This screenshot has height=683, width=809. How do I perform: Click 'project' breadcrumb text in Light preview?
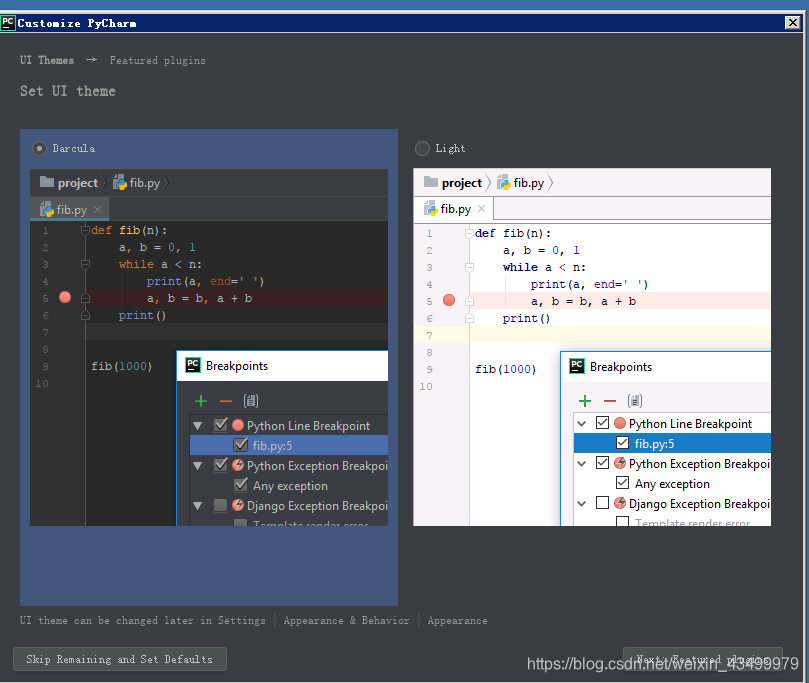pos(462,183)
